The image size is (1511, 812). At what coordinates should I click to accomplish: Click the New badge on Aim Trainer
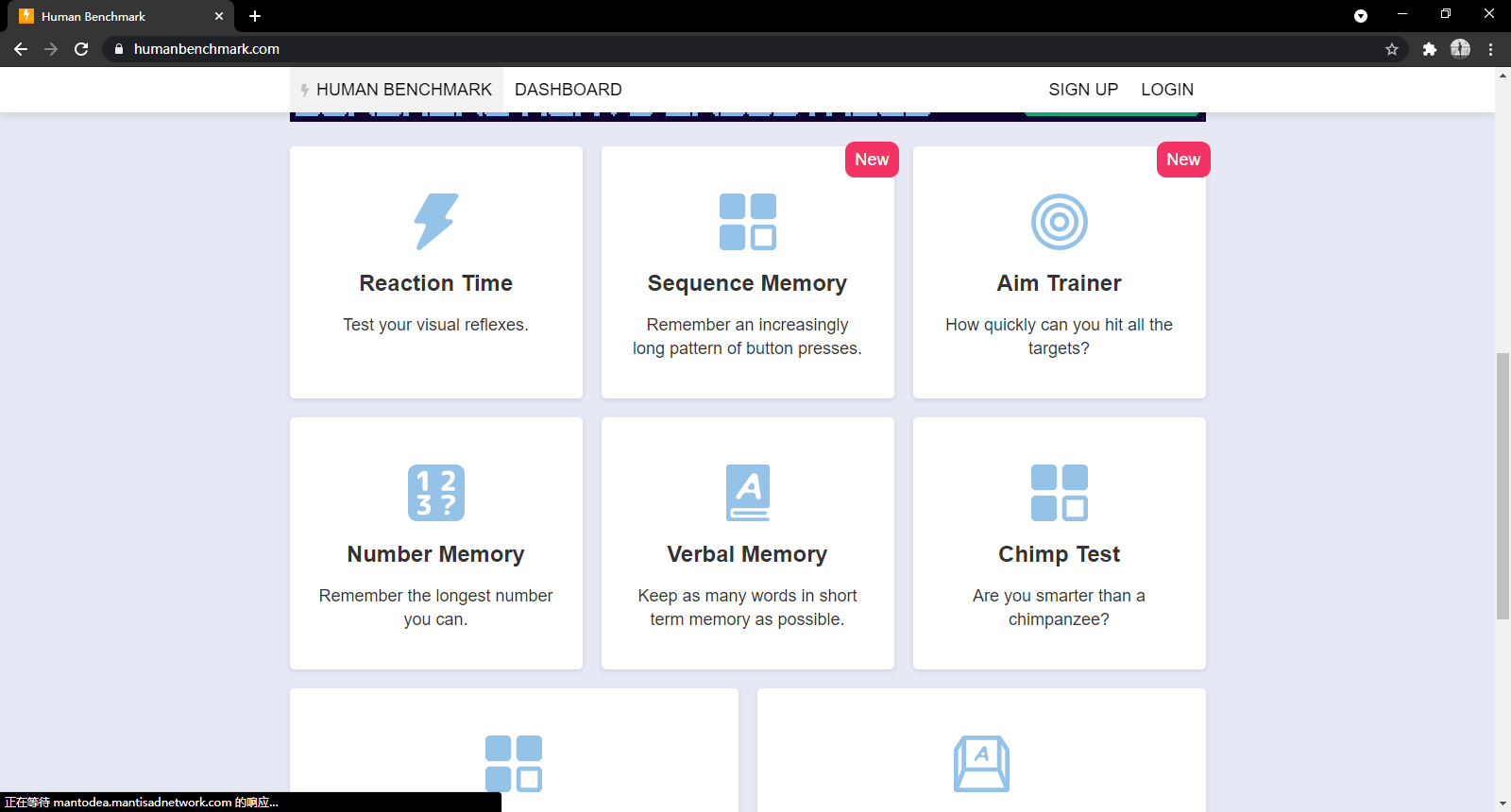click(x=1183, y=160)
